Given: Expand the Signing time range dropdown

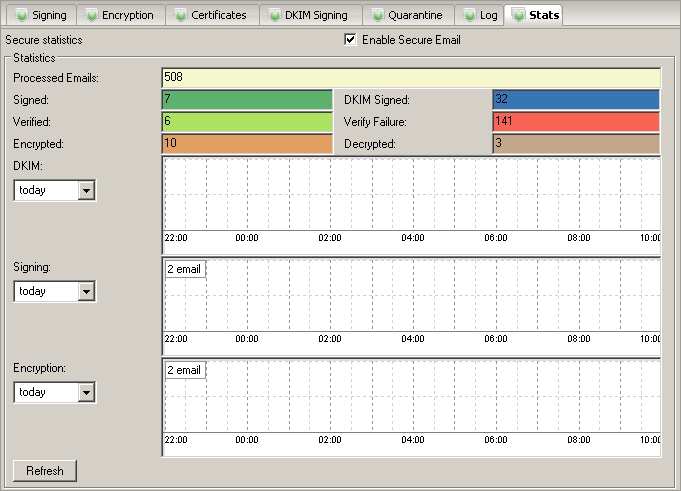Looking at the screenshot, I should point(86,291).
